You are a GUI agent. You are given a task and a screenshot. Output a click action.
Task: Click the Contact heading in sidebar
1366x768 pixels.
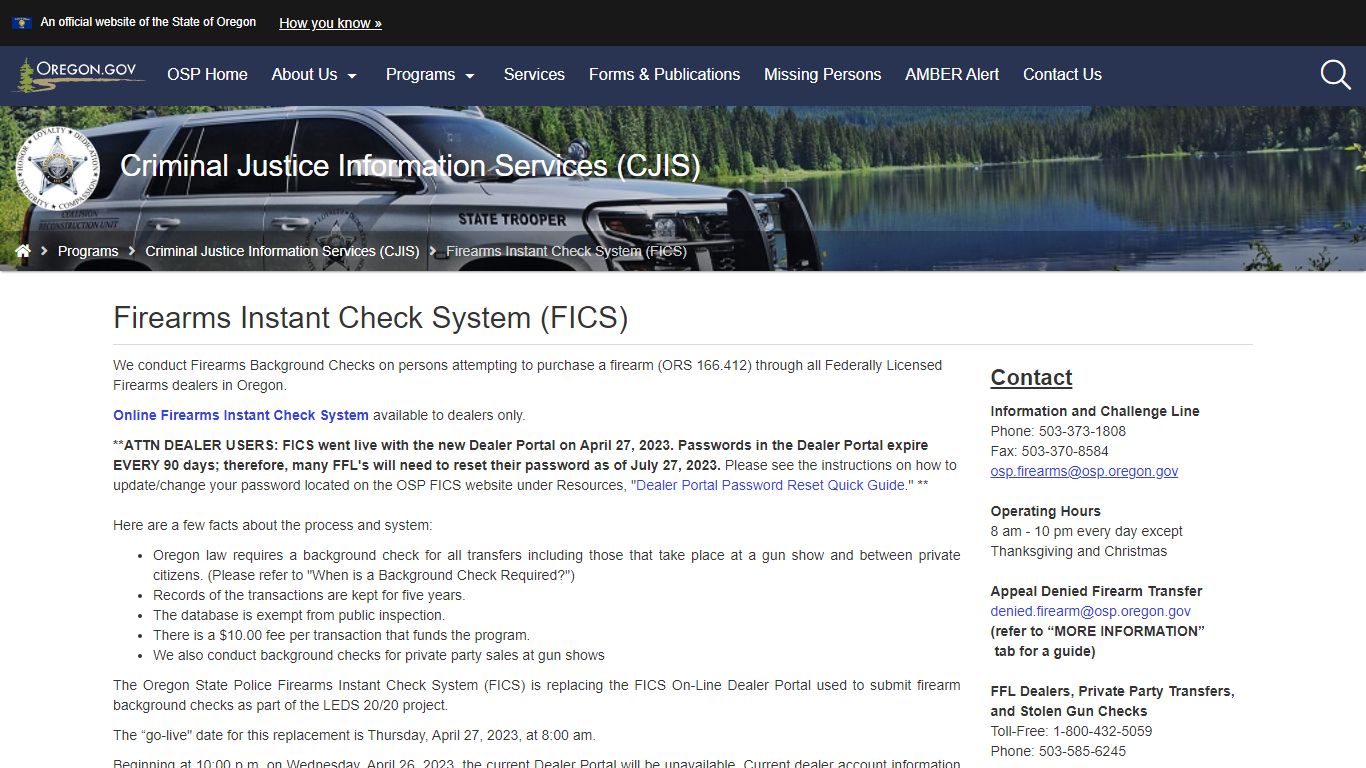coord(1031,377)
